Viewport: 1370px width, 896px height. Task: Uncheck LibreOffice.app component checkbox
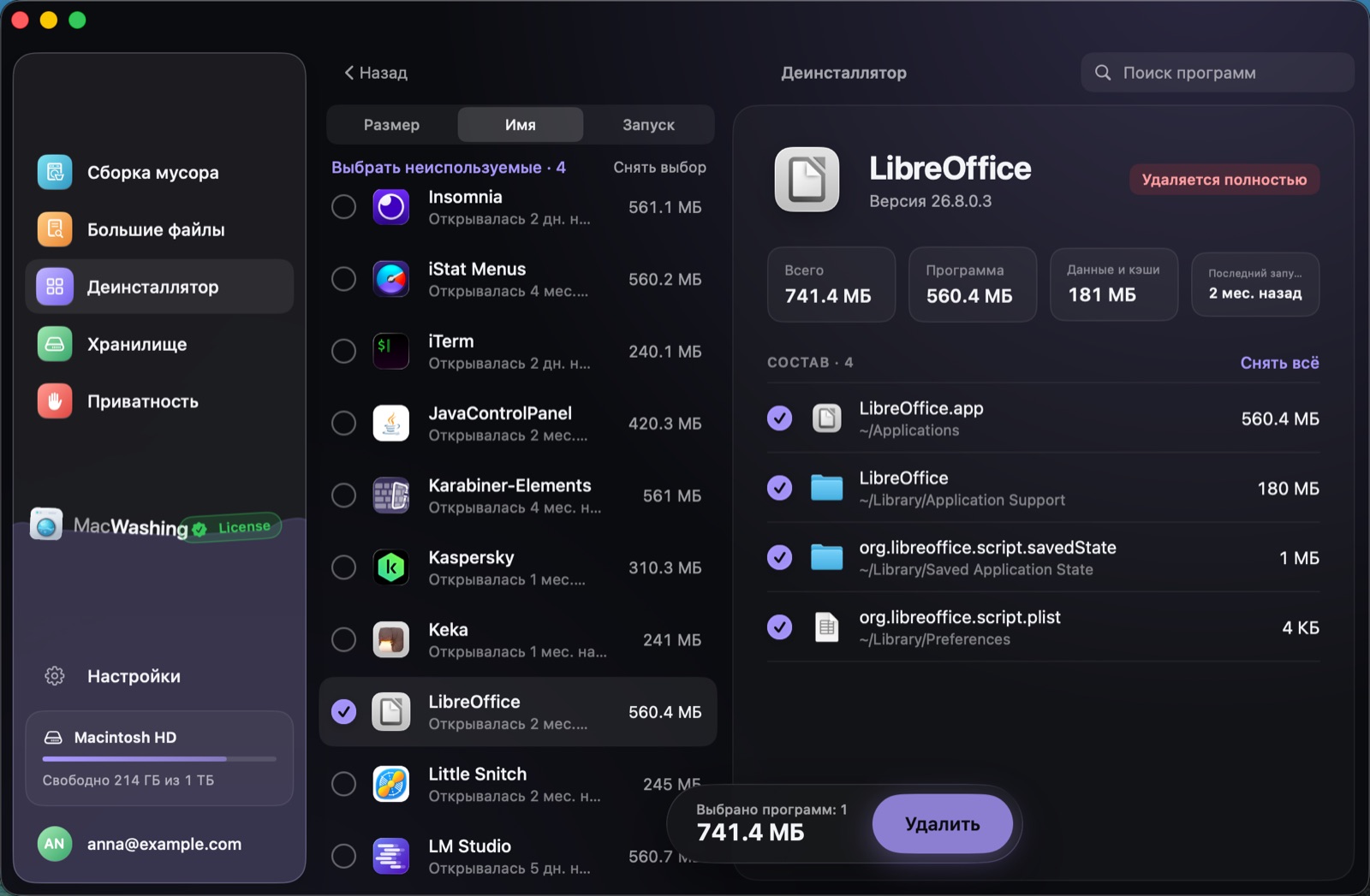(x=779, y=418)
